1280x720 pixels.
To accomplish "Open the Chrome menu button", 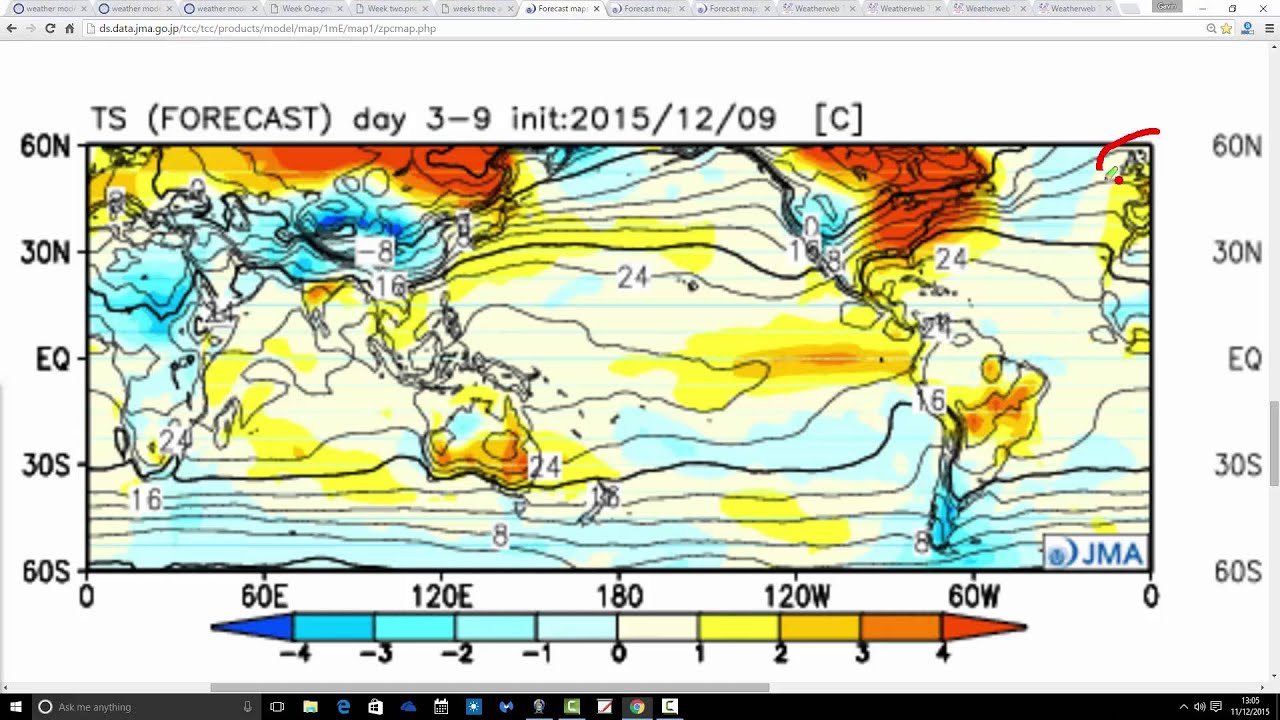I will point(1271,29).
